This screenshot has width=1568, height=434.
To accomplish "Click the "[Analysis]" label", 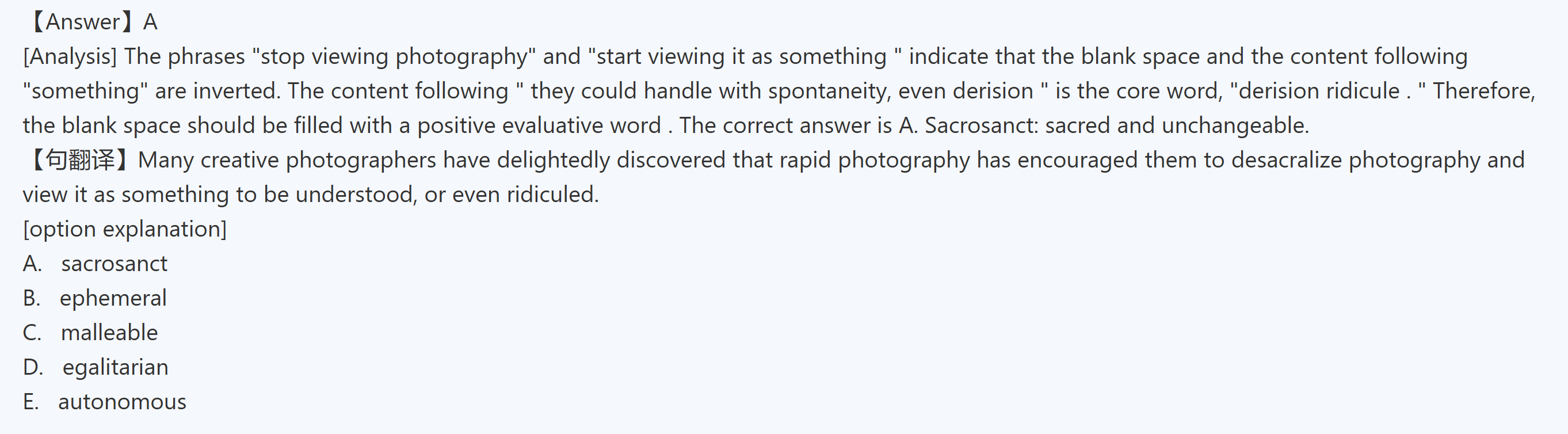I will (x=70, y=56).
